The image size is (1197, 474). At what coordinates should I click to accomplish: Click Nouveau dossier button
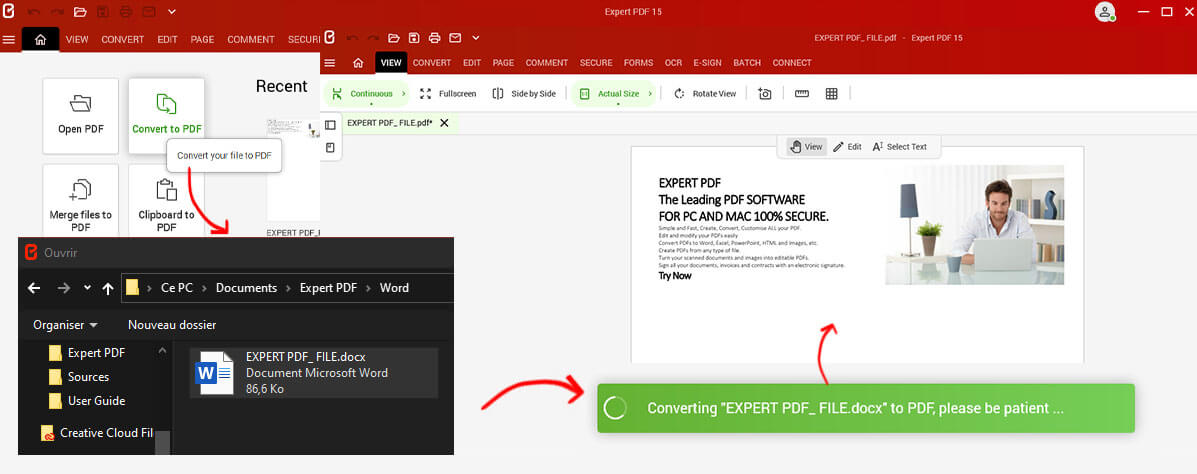click(172, 325)
